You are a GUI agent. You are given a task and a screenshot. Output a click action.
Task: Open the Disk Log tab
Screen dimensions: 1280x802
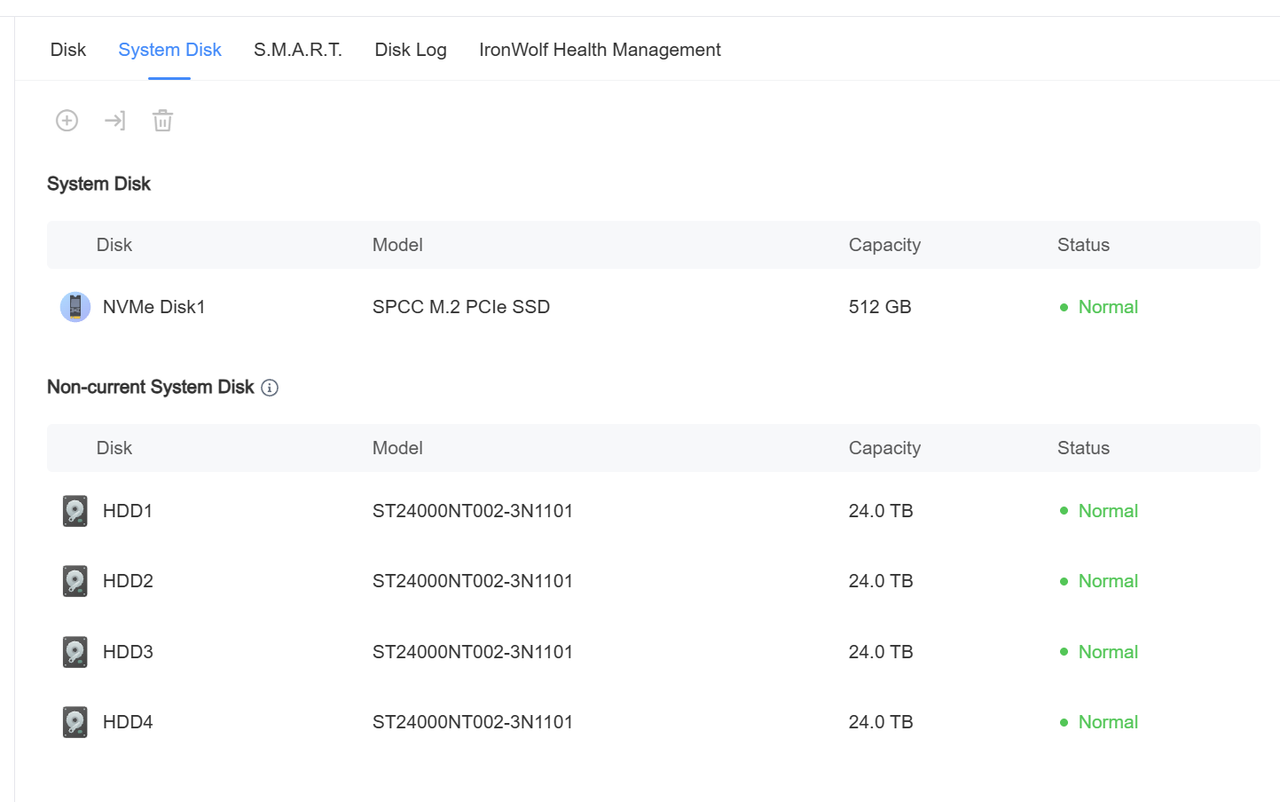click(x=411, y=50)
